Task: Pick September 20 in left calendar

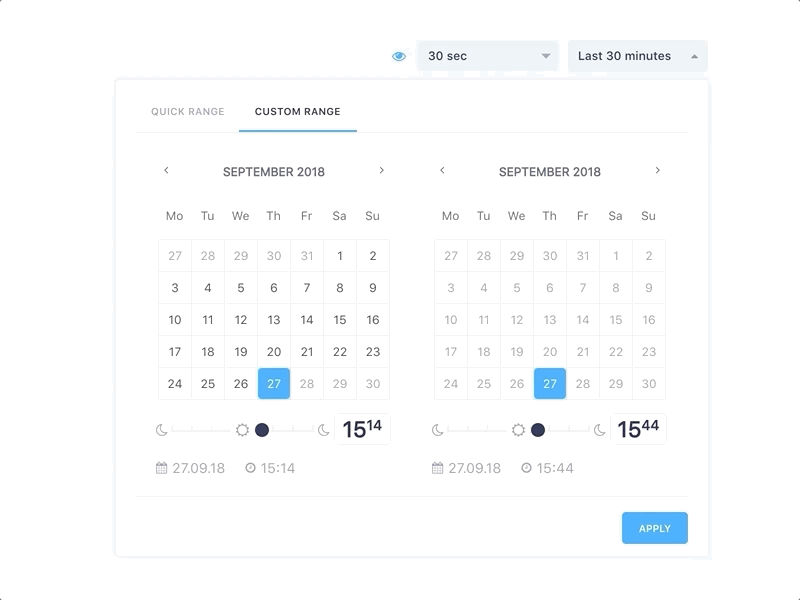Action: tap(274, 352)
